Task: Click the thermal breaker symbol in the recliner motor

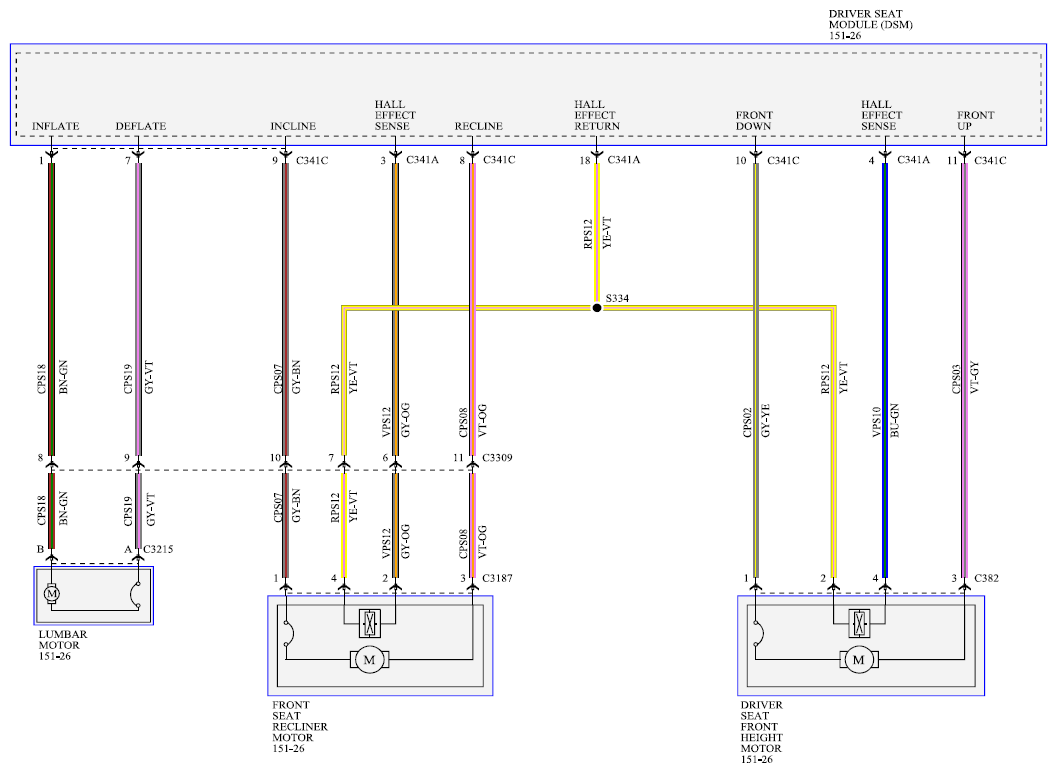Action: pos(289,632)
